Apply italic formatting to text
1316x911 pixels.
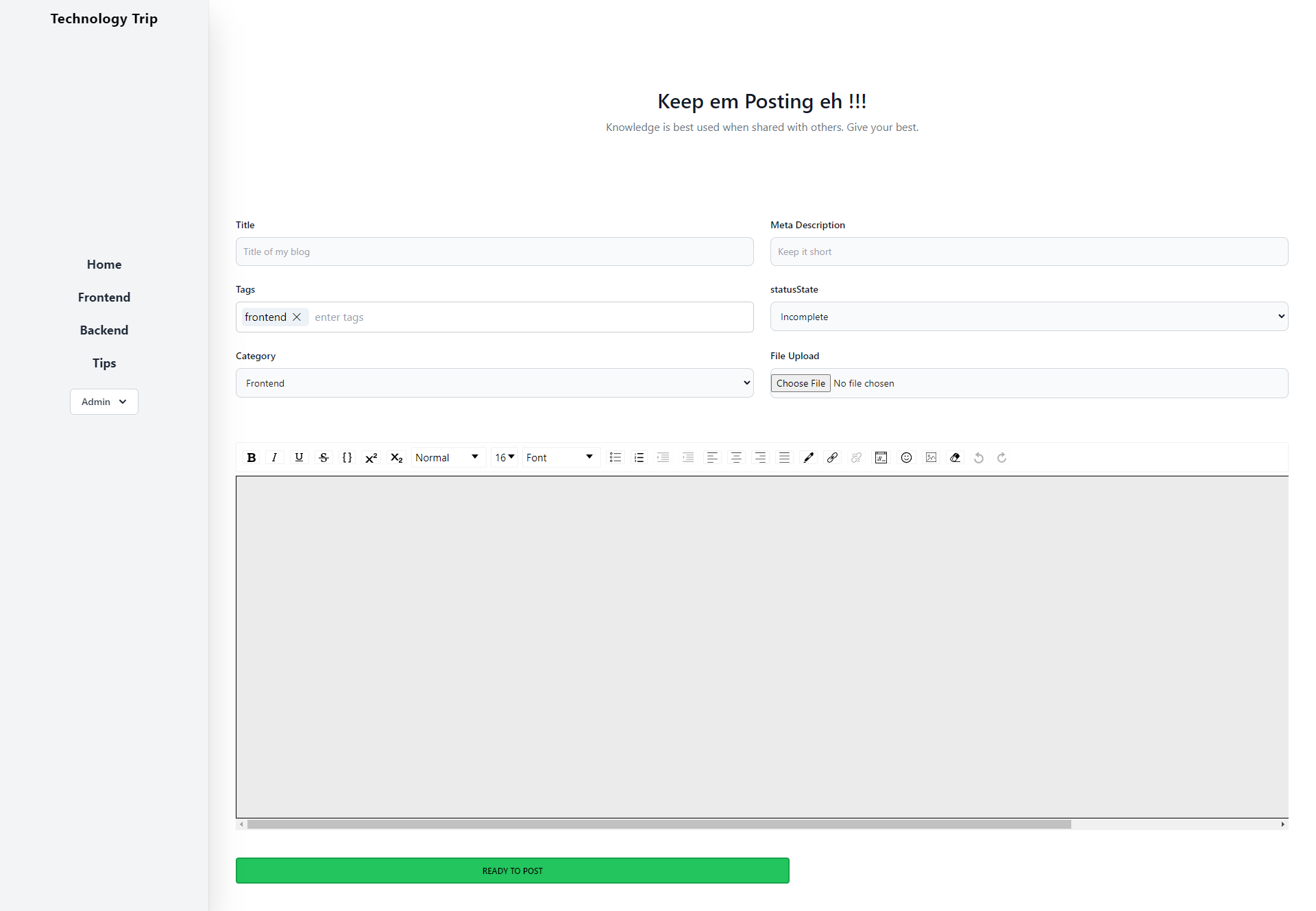274,457
